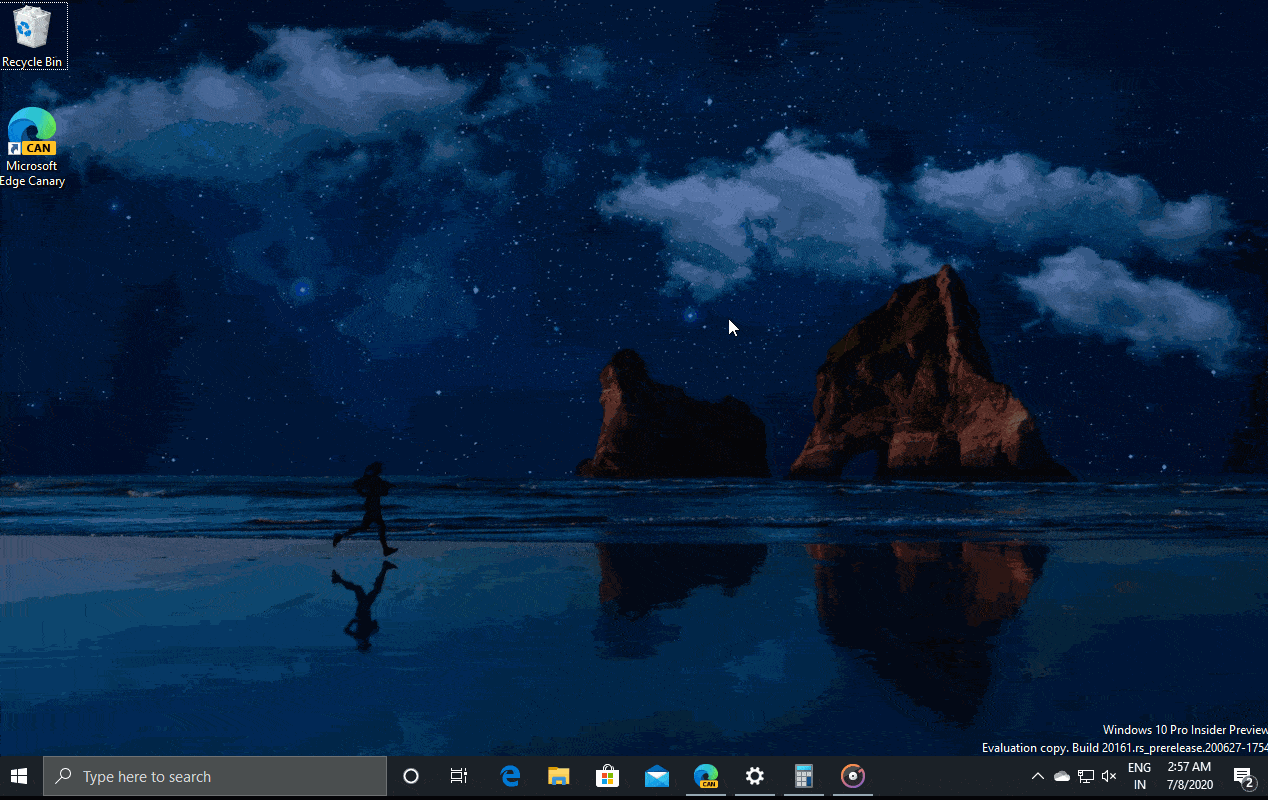Activate the Cortana button on the taskbar
The image size is (1268, 800).
click(x=410, y=776)
